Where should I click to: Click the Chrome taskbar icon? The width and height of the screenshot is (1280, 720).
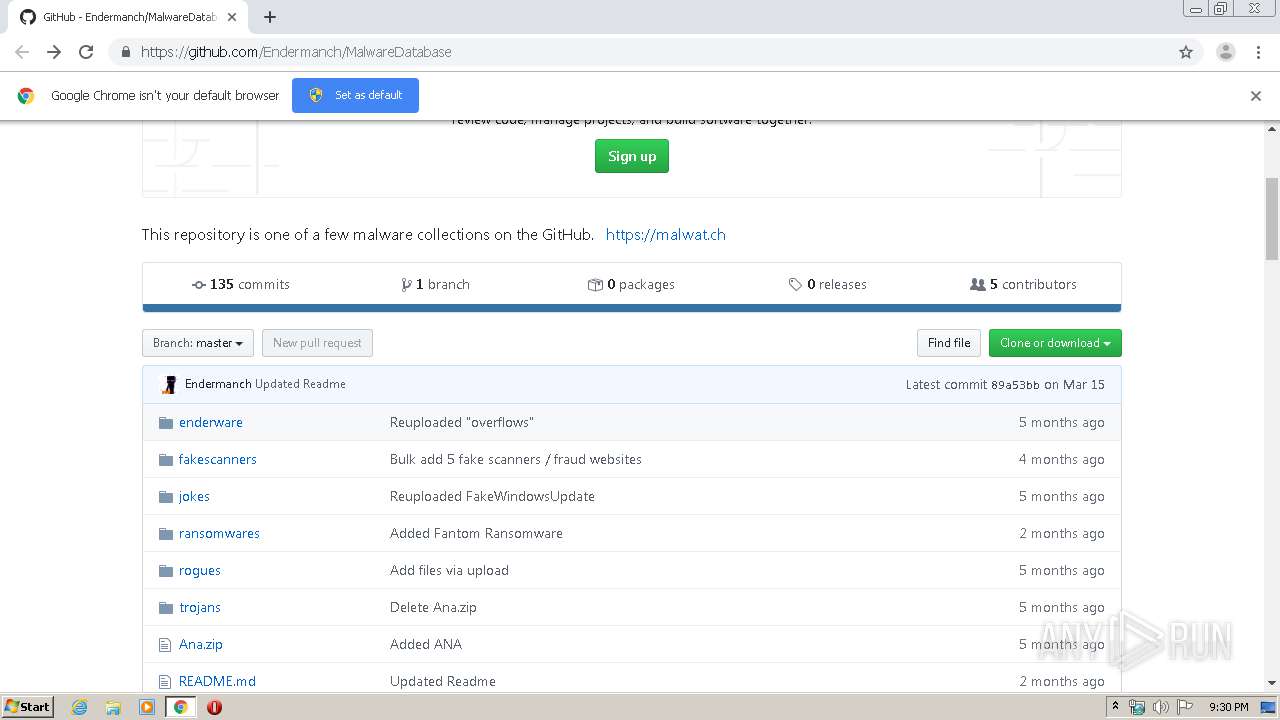point(181,707)
